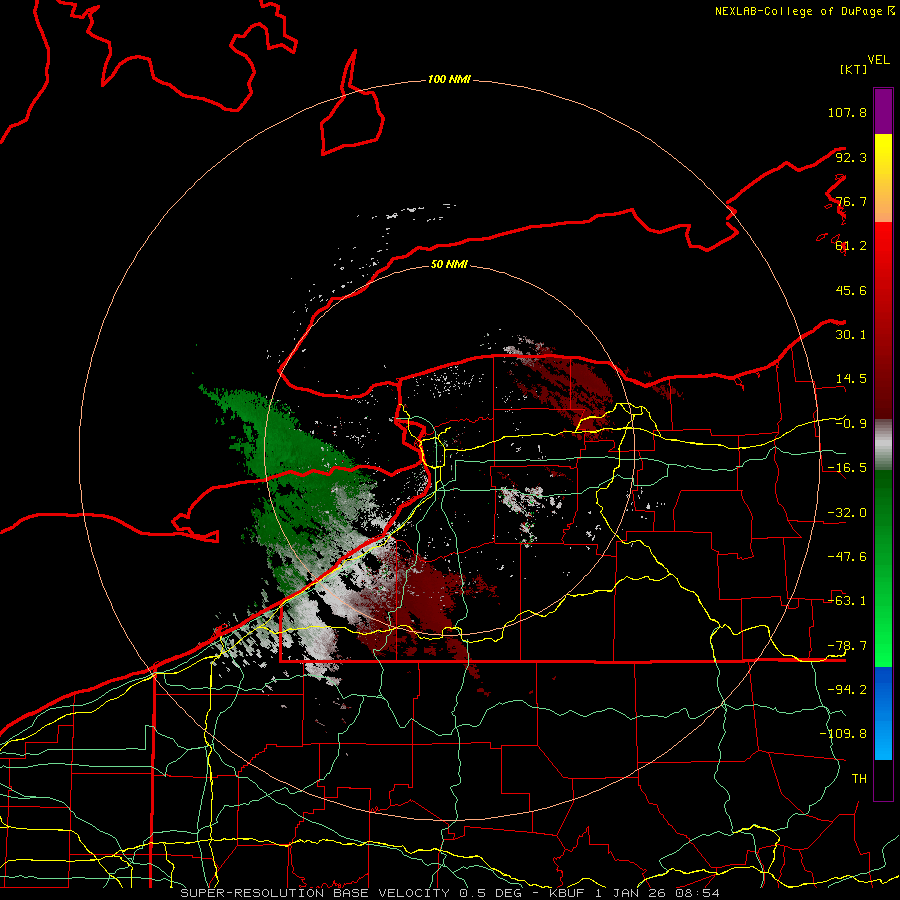Click the blue segment of the velocity scale

[883, 713]
